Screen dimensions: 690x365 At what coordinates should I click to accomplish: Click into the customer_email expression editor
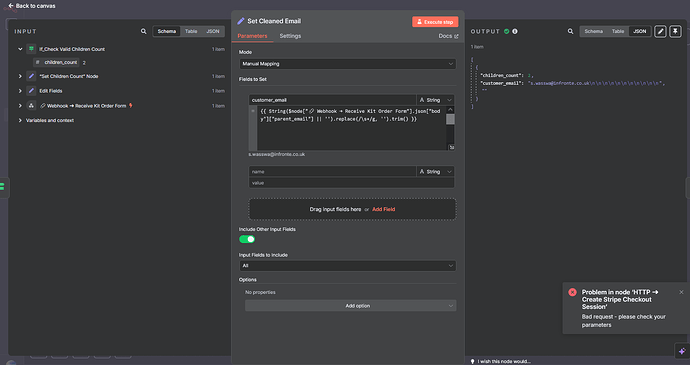352,128
